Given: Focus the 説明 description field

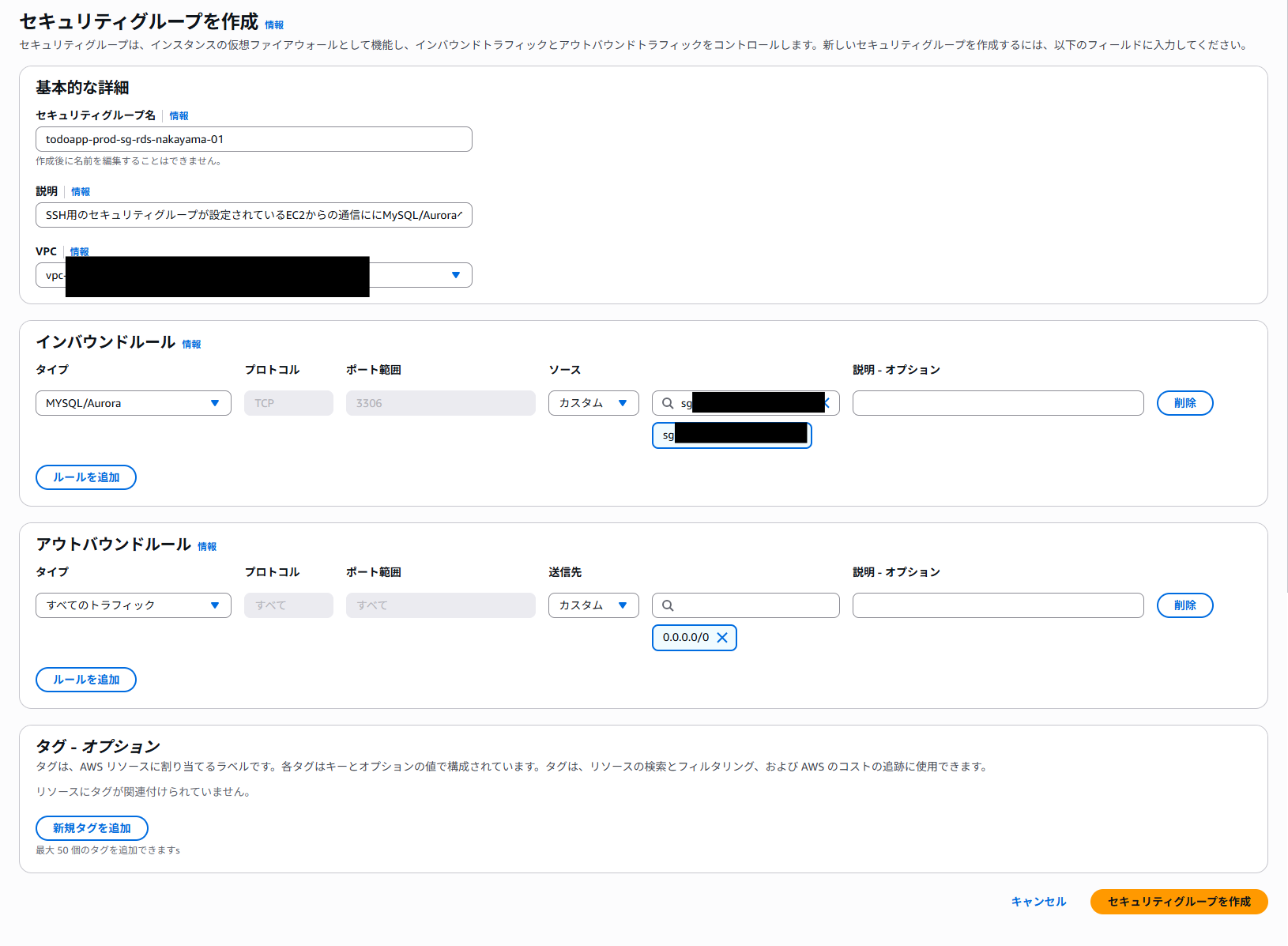Looking at the screenshot, I should click(254, 215).
